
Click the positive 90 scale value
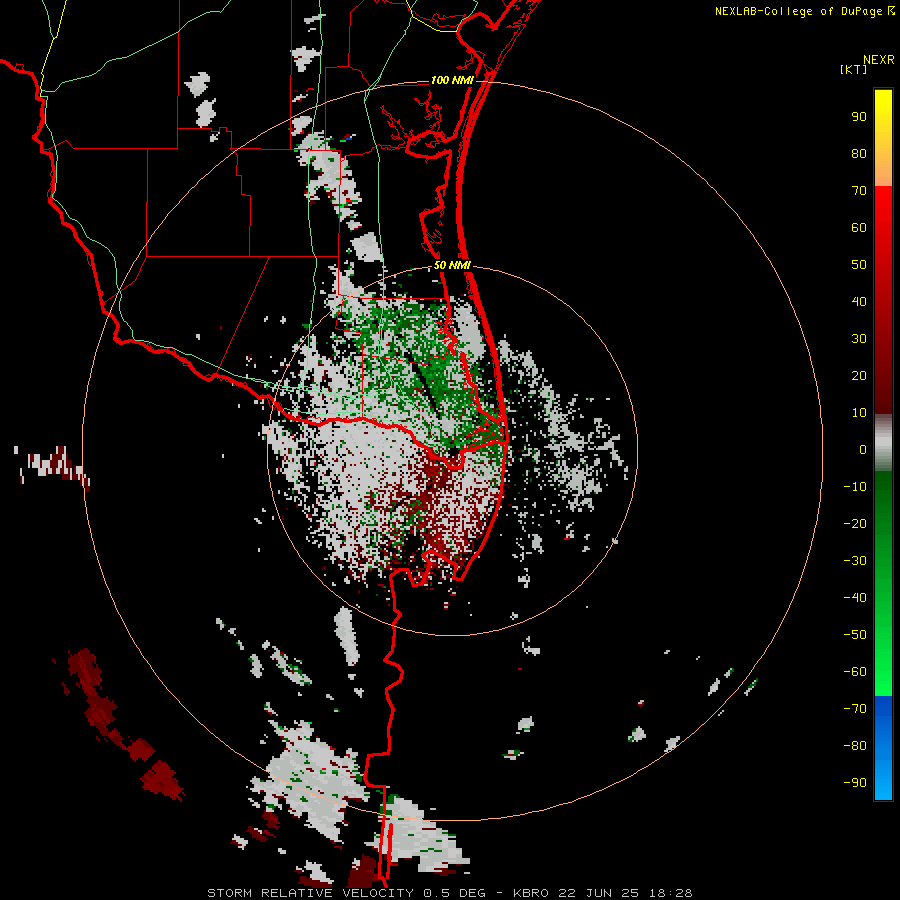(x=859, y=117)
